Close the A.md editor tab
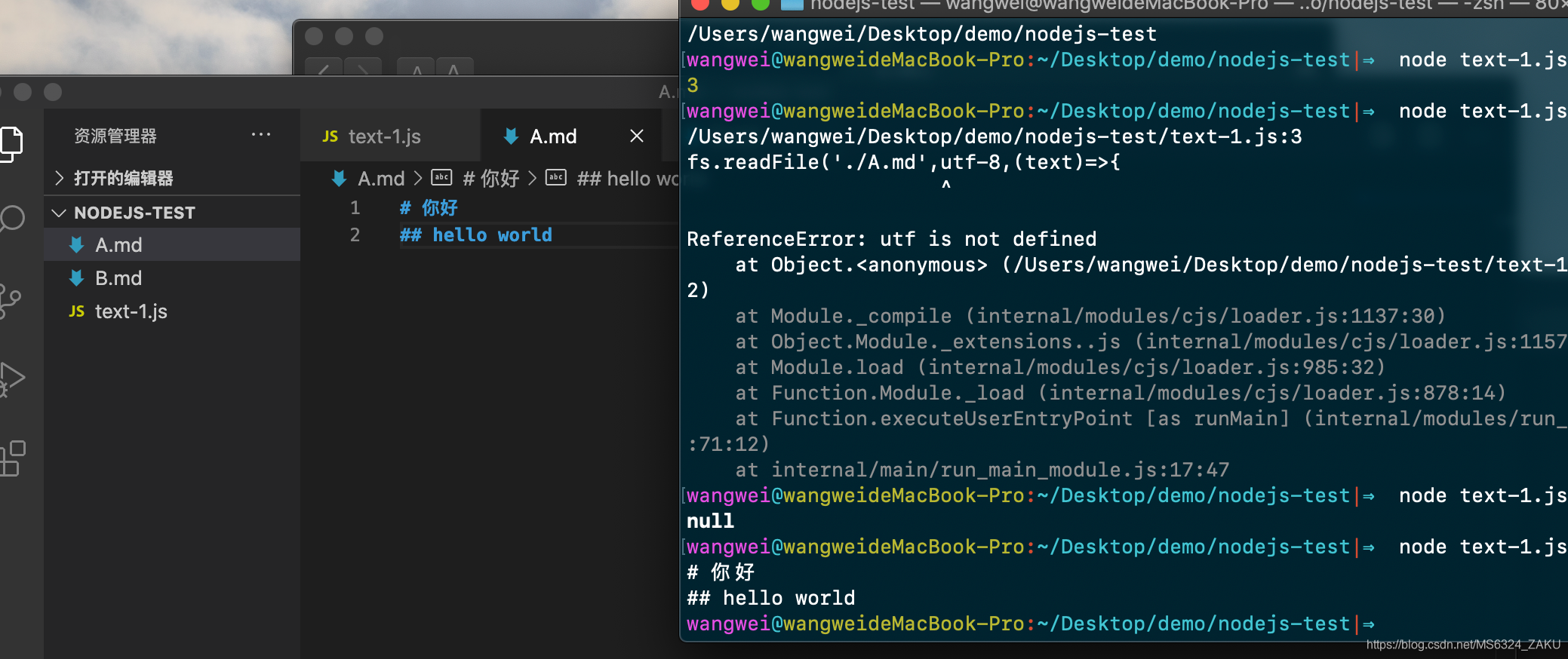 [637, 136]
